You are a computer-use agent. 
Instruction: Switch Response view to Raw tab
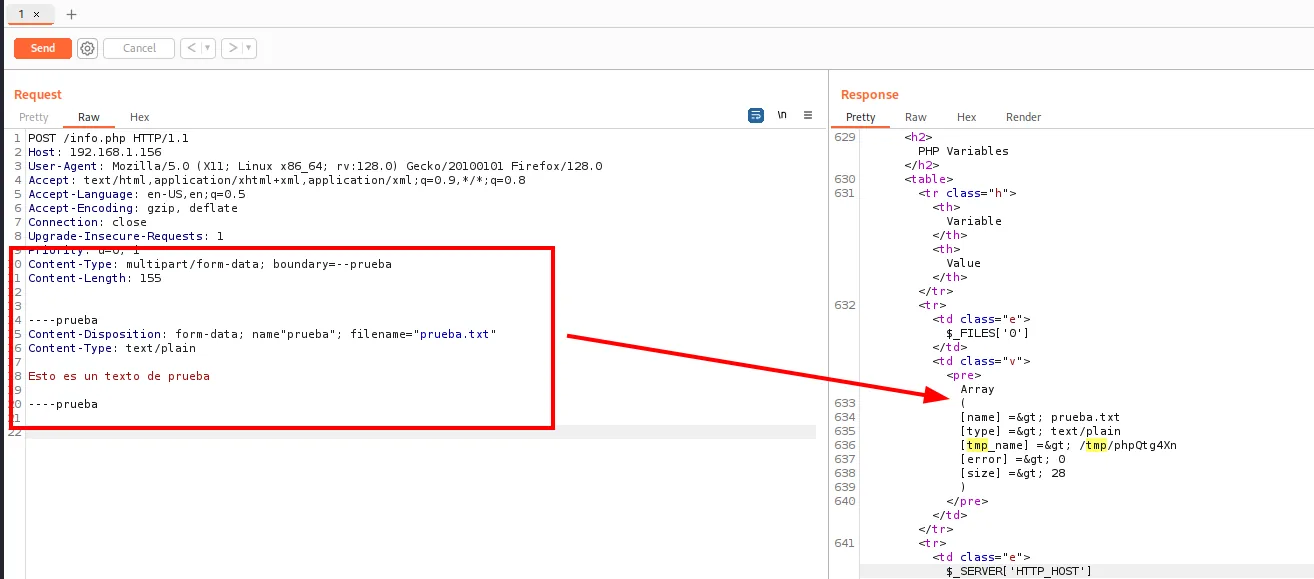coord(916,117)
